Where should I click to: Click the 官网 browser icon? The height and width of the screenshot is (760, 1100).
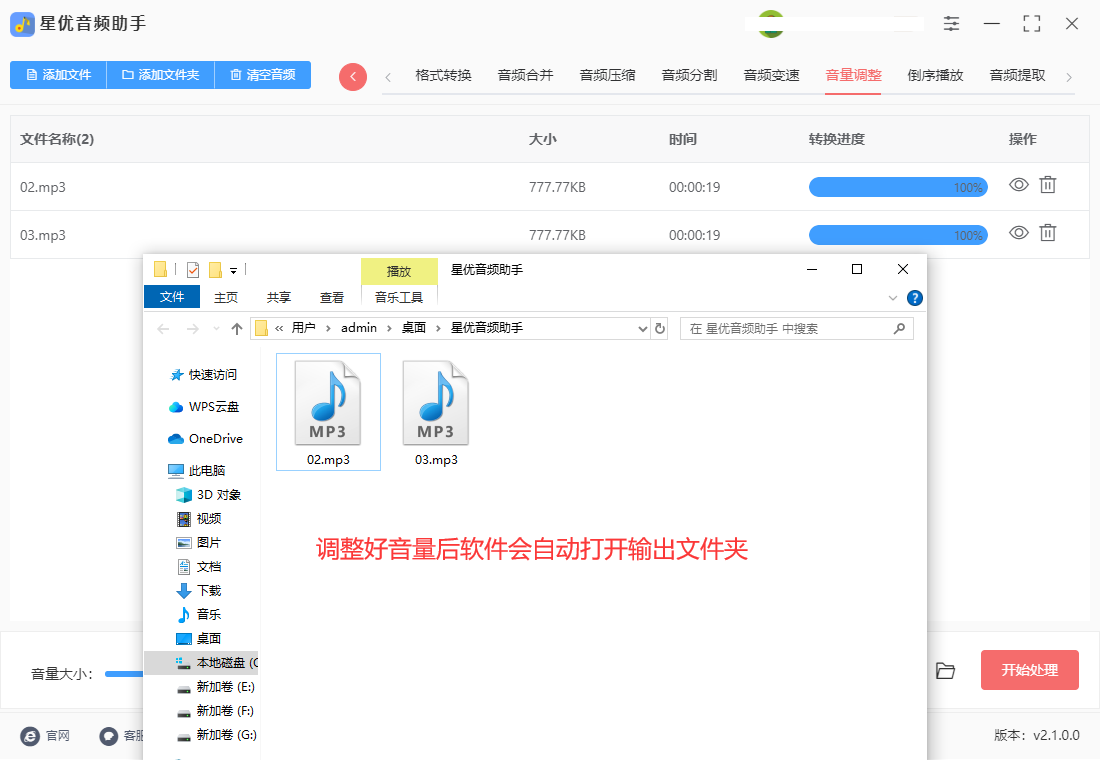(x=30, y=735)
